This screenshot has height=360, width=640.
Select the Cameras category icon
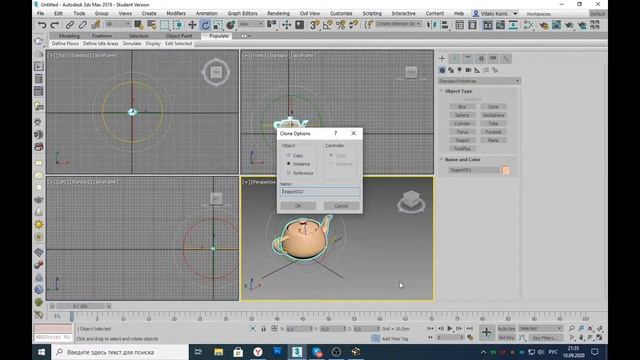[468, 70]
